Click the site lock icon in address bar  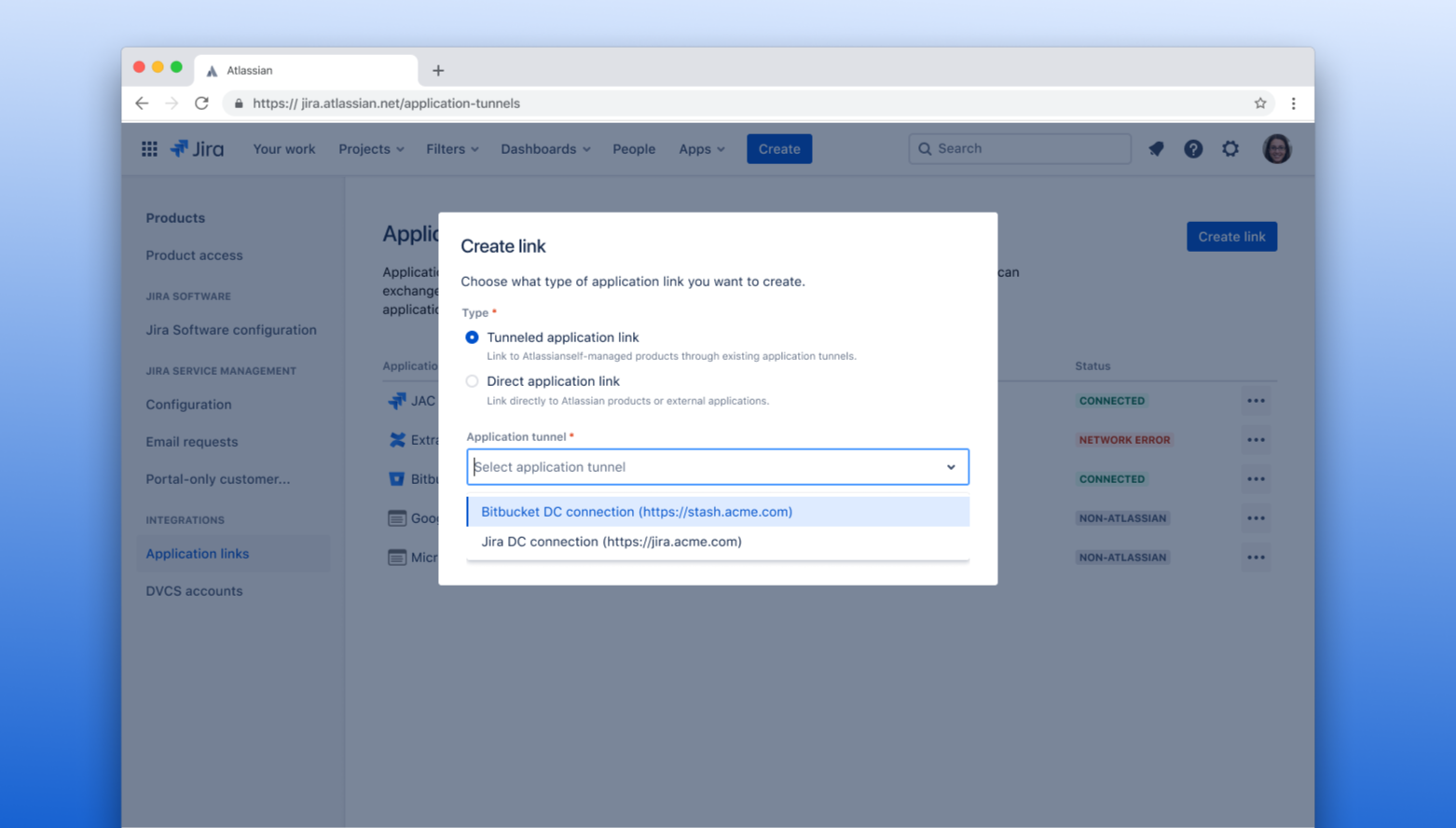click(x=239, y=103)
